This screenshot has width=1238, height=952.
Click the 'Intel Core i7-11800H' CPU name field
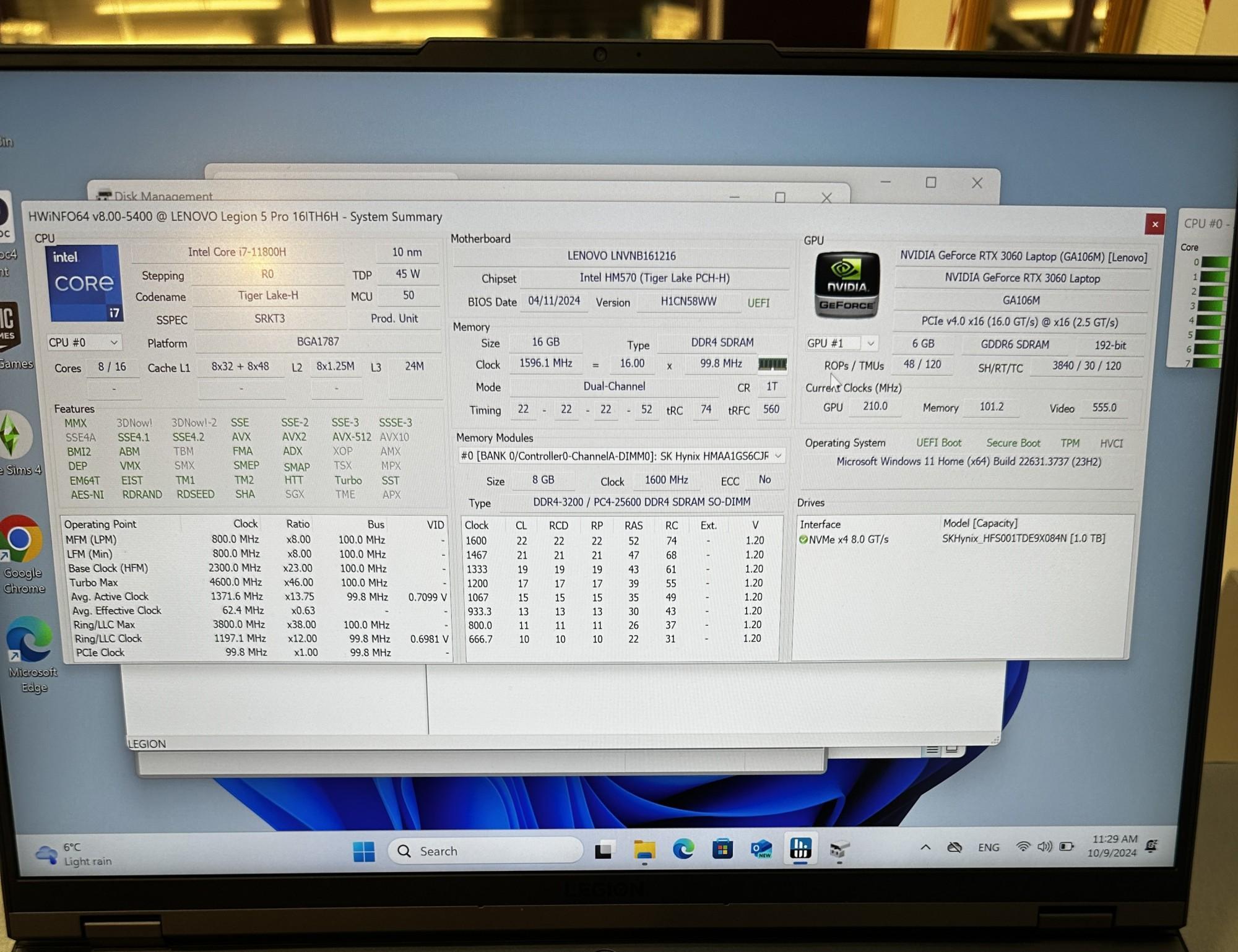[237, 252]
